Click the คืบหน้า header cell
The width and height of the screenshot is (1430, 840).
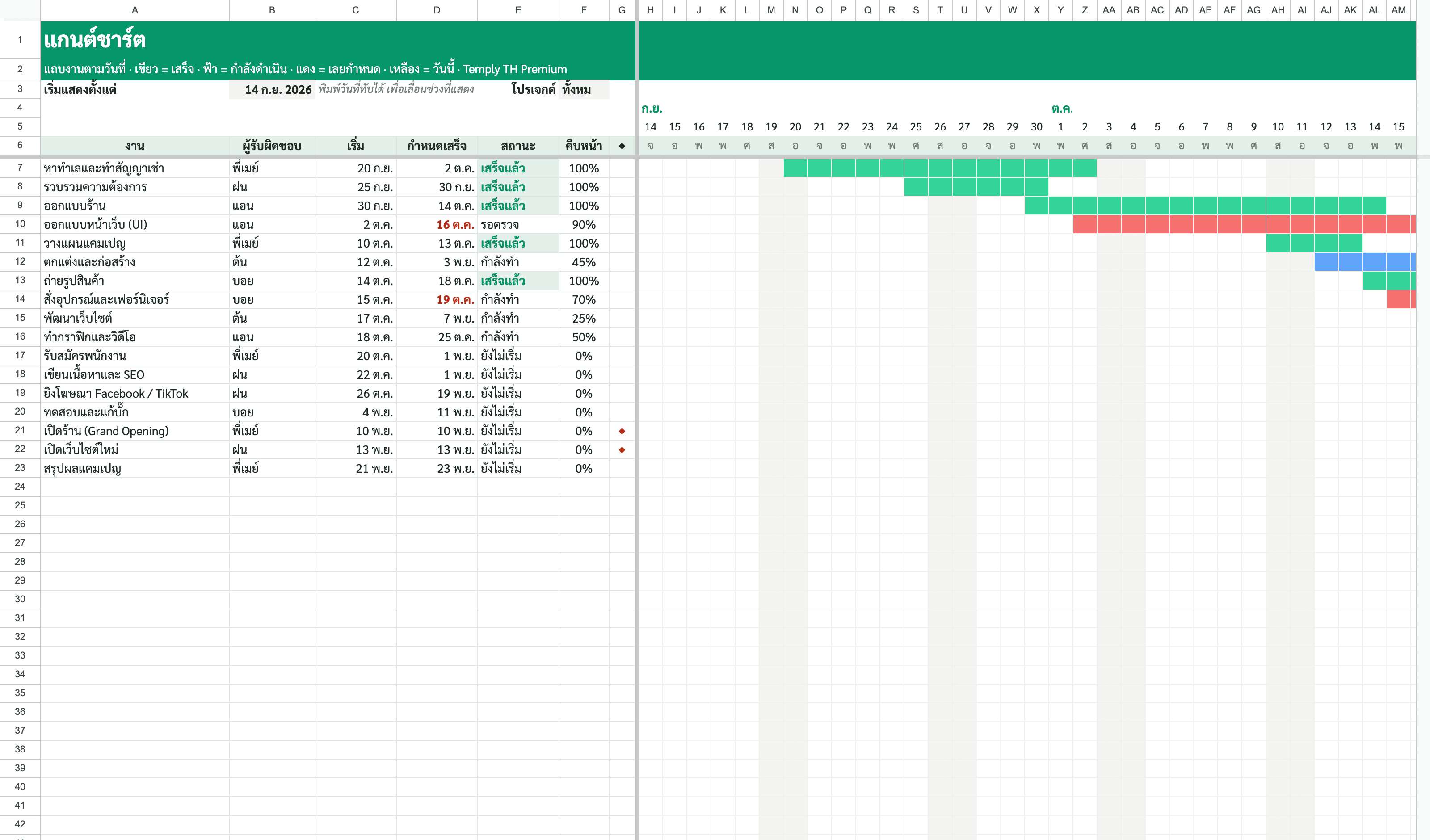pos(584,146)
